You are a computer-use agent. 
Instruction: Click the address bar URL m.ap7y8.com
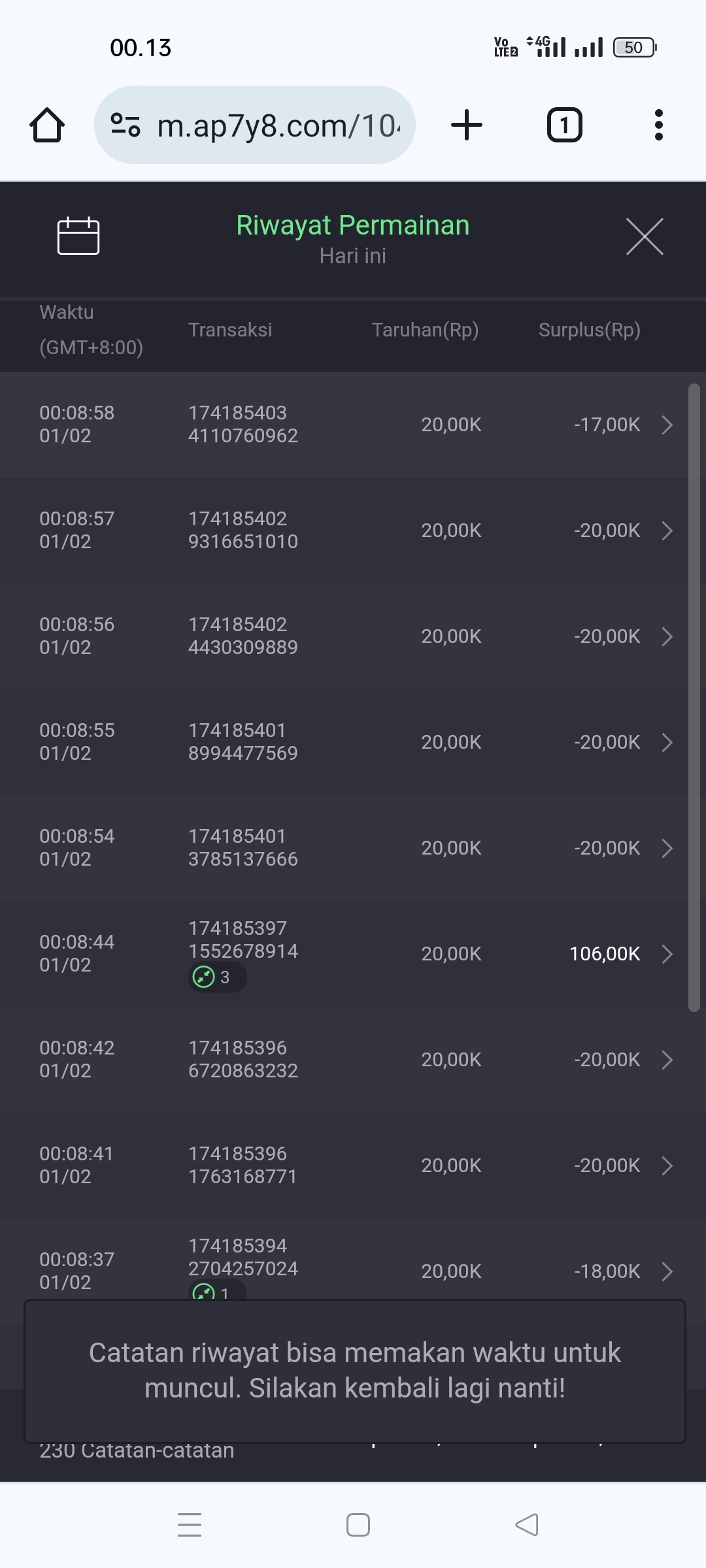278,125
